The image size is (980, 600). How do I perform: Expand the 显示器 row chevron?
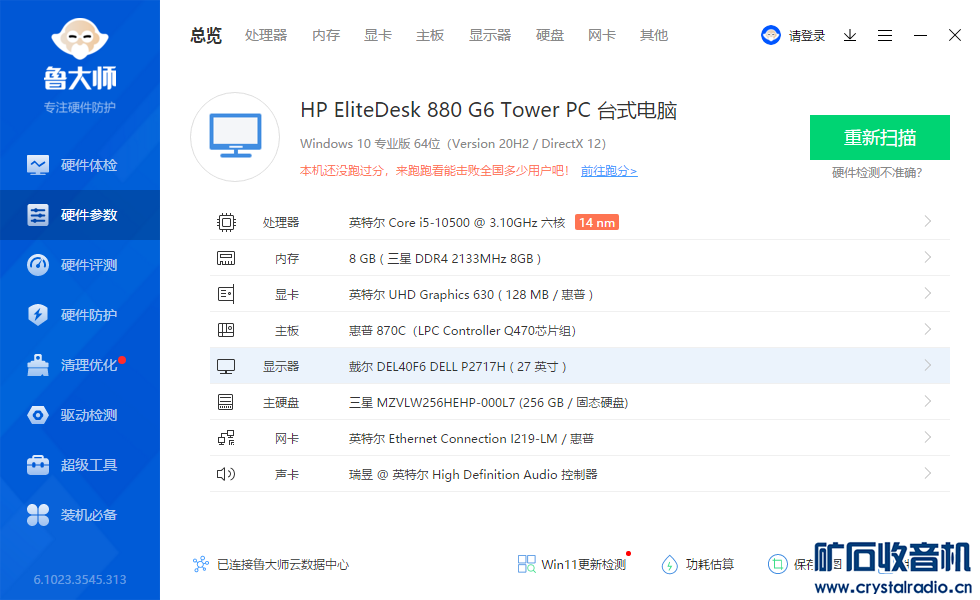pyautogui.click(x=928, y=365)
